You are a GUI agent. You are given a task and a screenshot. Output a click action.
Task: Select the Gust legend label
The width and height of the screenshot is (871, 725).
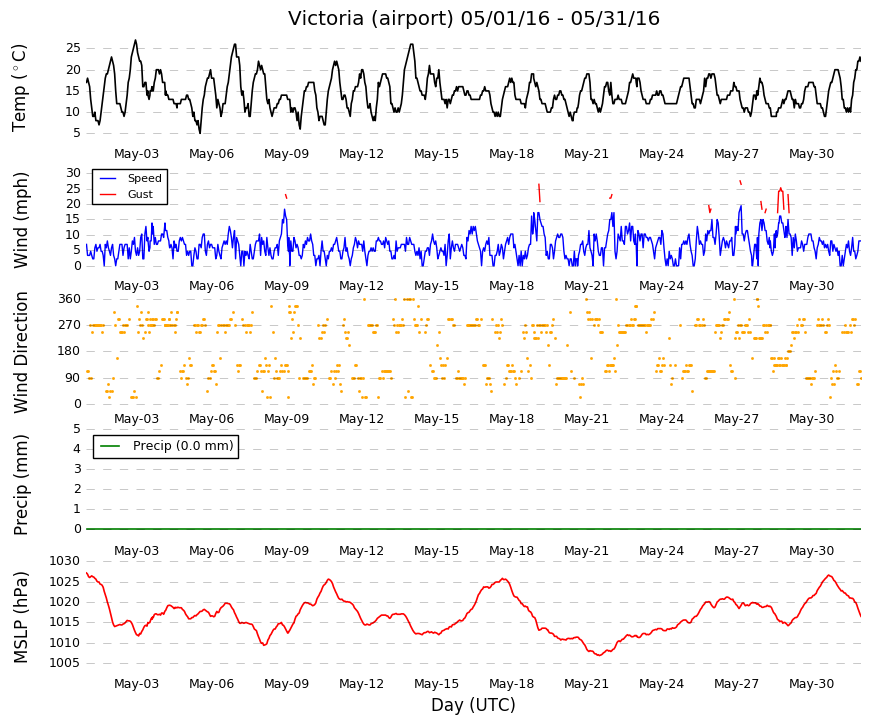(x=140, y=194)
